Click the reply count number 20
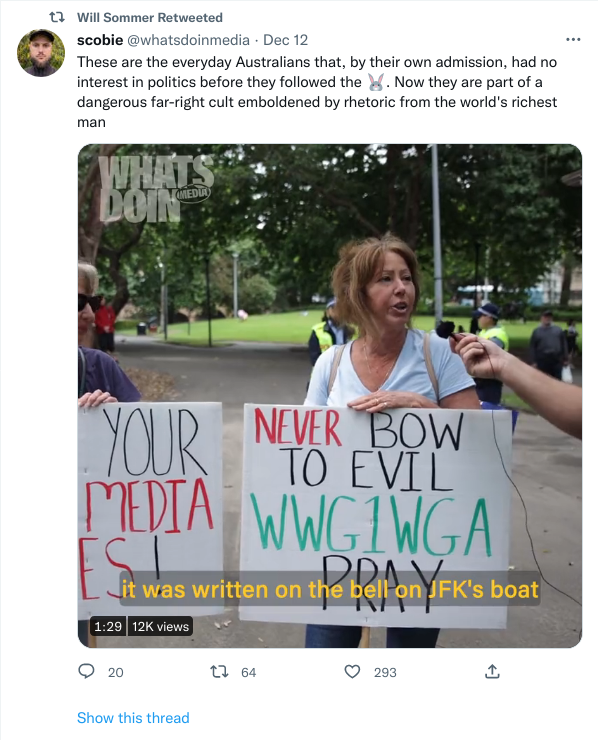The image size is (598, 740). pos(116,672)
